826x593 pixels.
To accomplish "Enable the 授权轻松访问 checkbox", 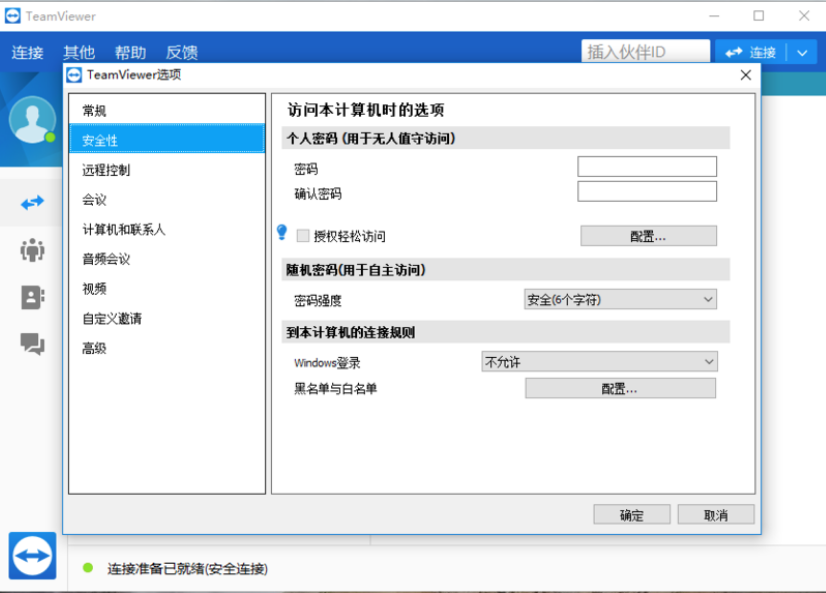I will tap(303, 235).
